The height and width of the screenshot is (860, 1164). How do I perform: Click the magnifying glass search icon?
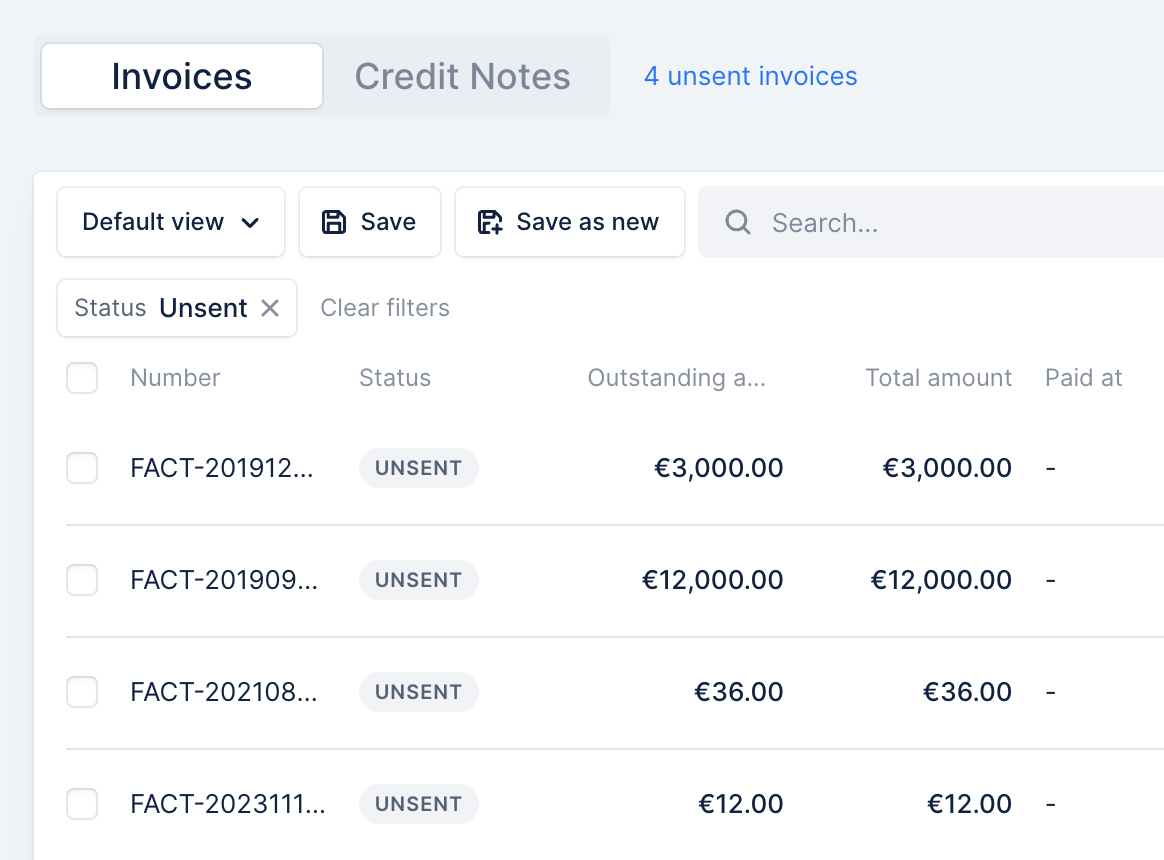(x=738, y=222)
